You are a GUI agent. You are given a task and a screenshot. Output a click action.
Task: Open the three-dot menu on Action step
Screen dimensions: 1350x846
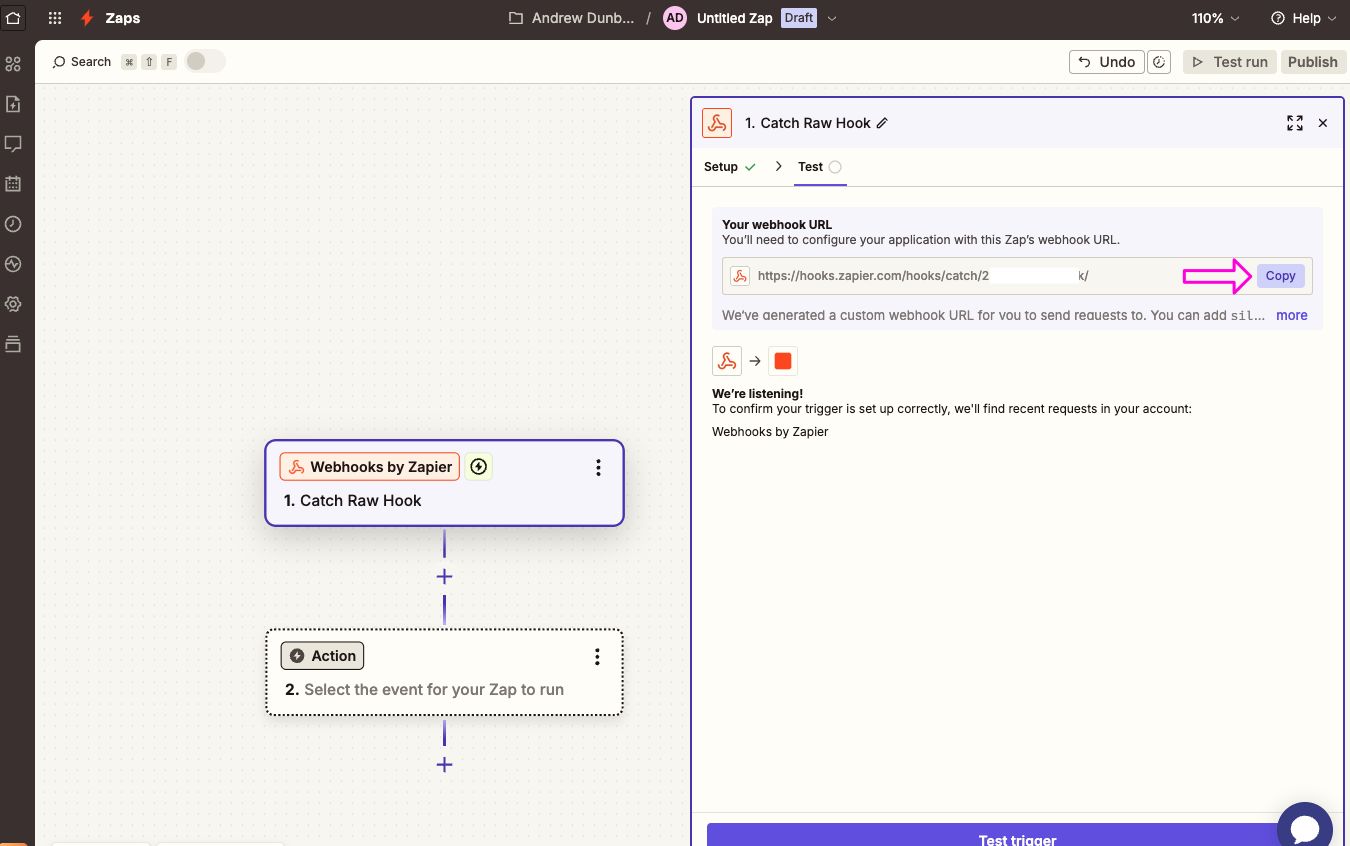coord(597,656)
